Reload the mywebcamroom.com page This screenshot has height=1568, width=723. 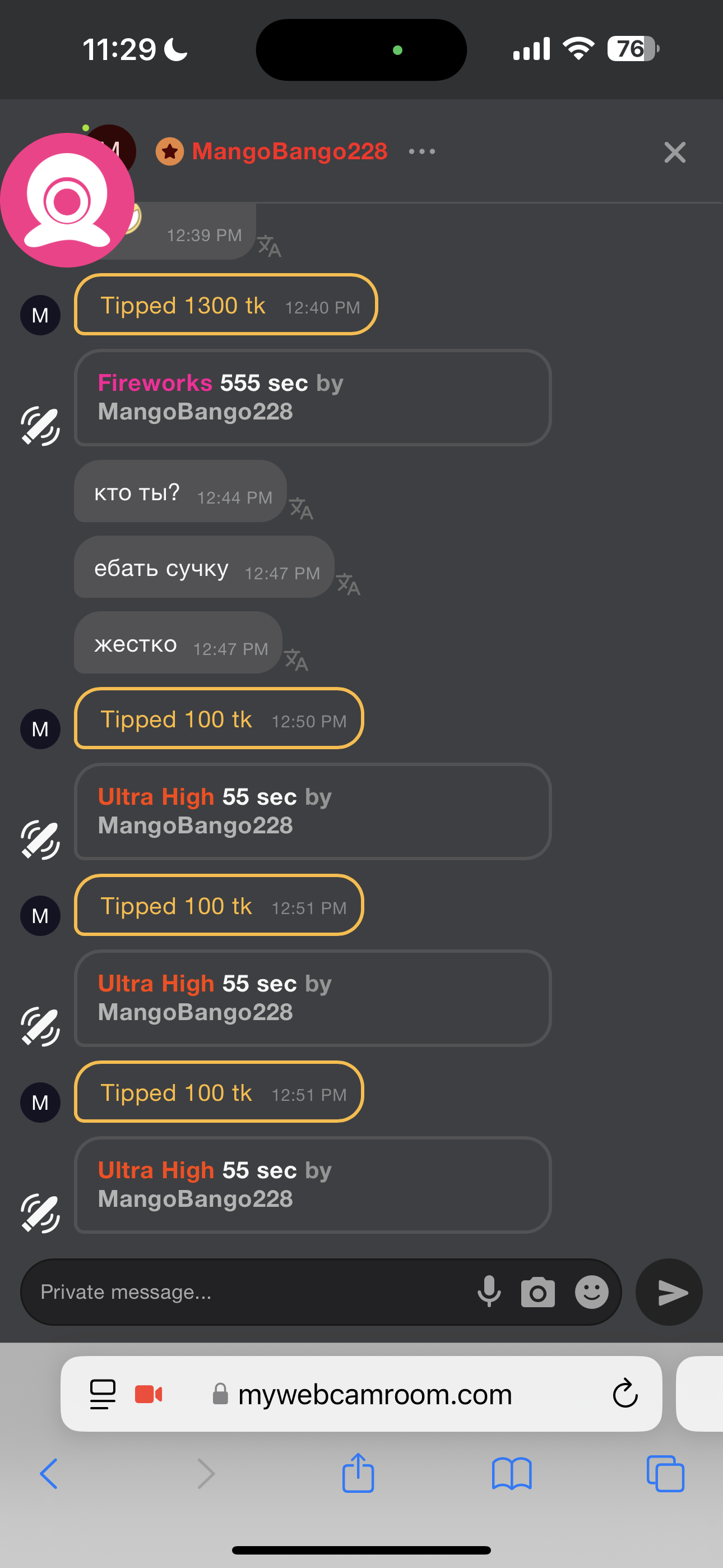click(x=624, y=1394)
